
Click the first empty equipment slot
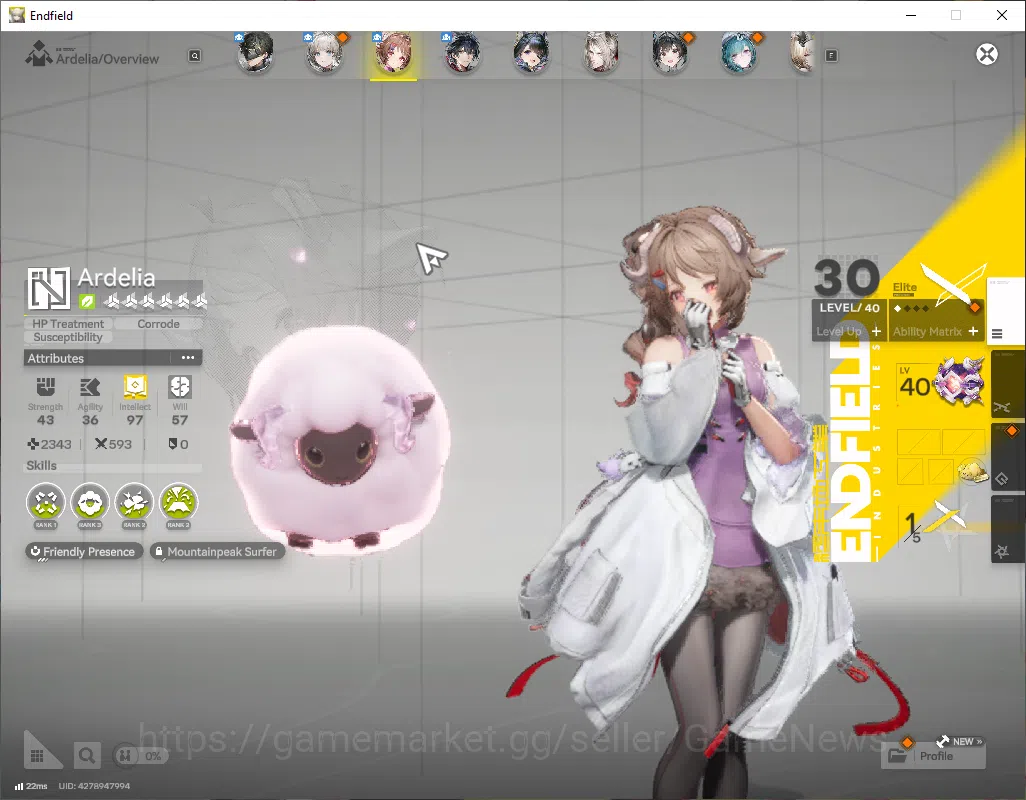918,442
